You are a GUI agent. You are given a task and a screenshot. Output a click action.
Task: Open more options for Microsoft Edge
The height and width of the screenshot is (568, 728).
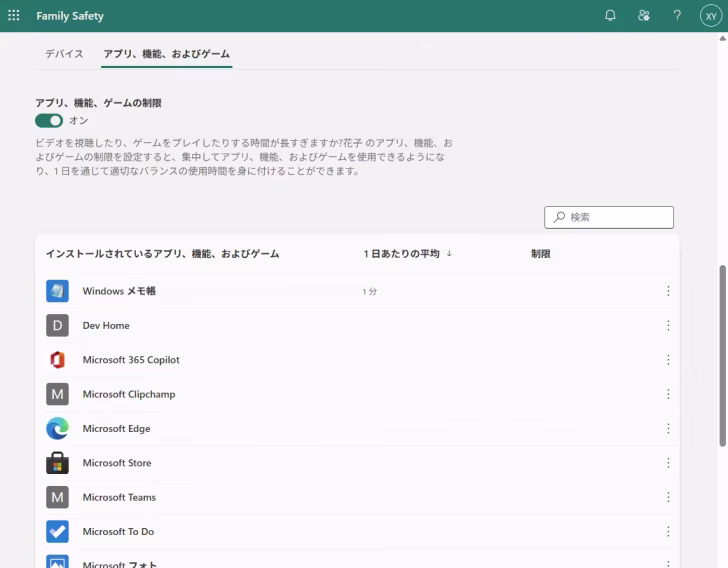pyautogui.click(x=668, y=428)
